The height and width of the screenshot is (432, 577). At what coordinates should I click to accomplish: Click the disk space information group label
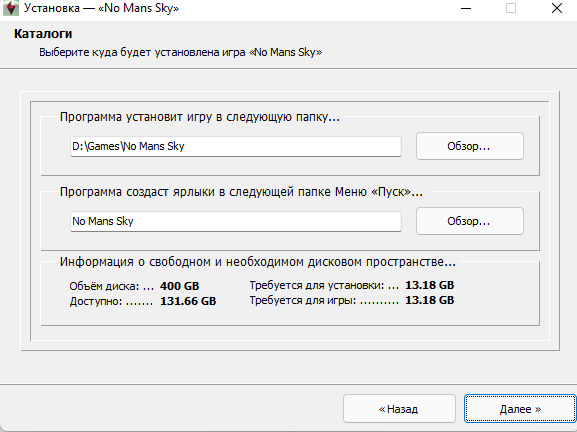tap(258, 262)
